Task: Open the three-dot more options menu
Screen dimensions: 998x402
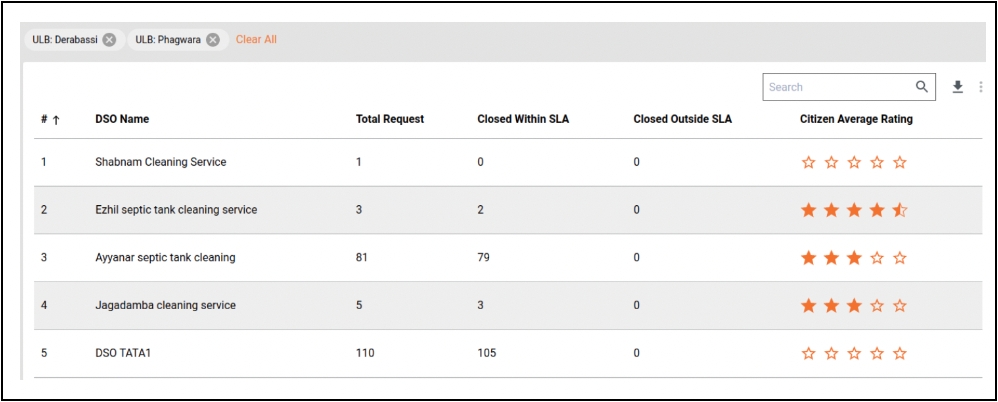Action: (x=980, y=87)
